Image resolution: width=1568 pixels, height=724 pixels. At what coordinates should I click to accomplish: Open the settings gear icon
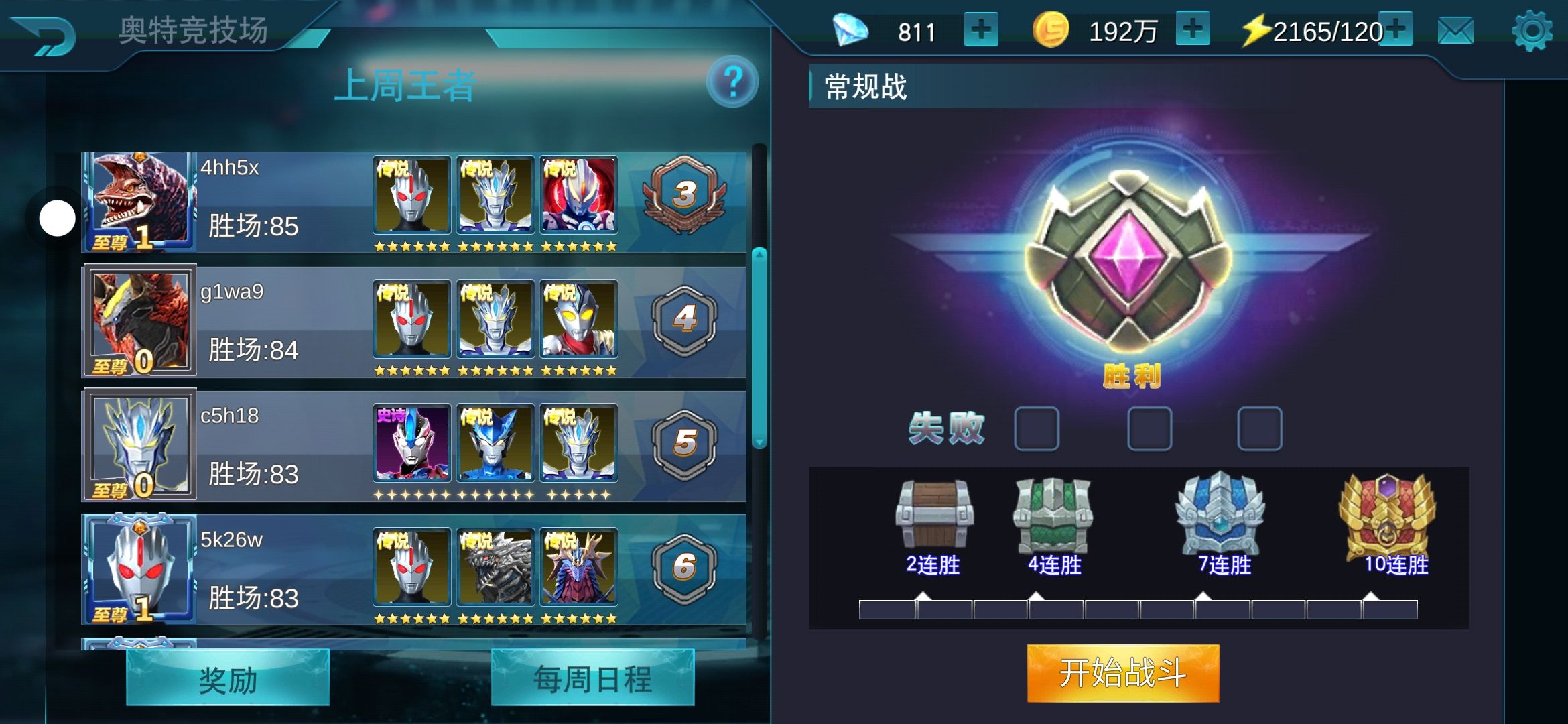pos(1532,30)
